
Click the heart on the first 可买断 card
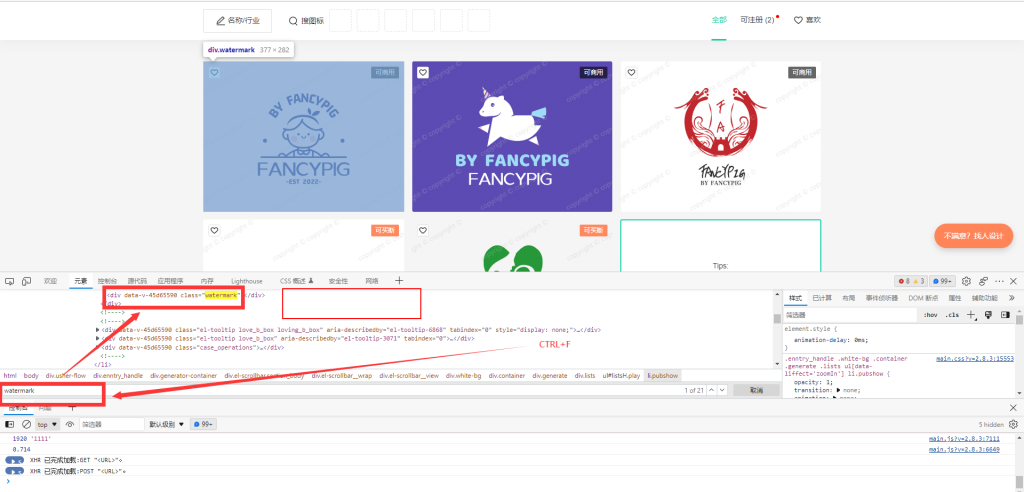coord(214,230)
